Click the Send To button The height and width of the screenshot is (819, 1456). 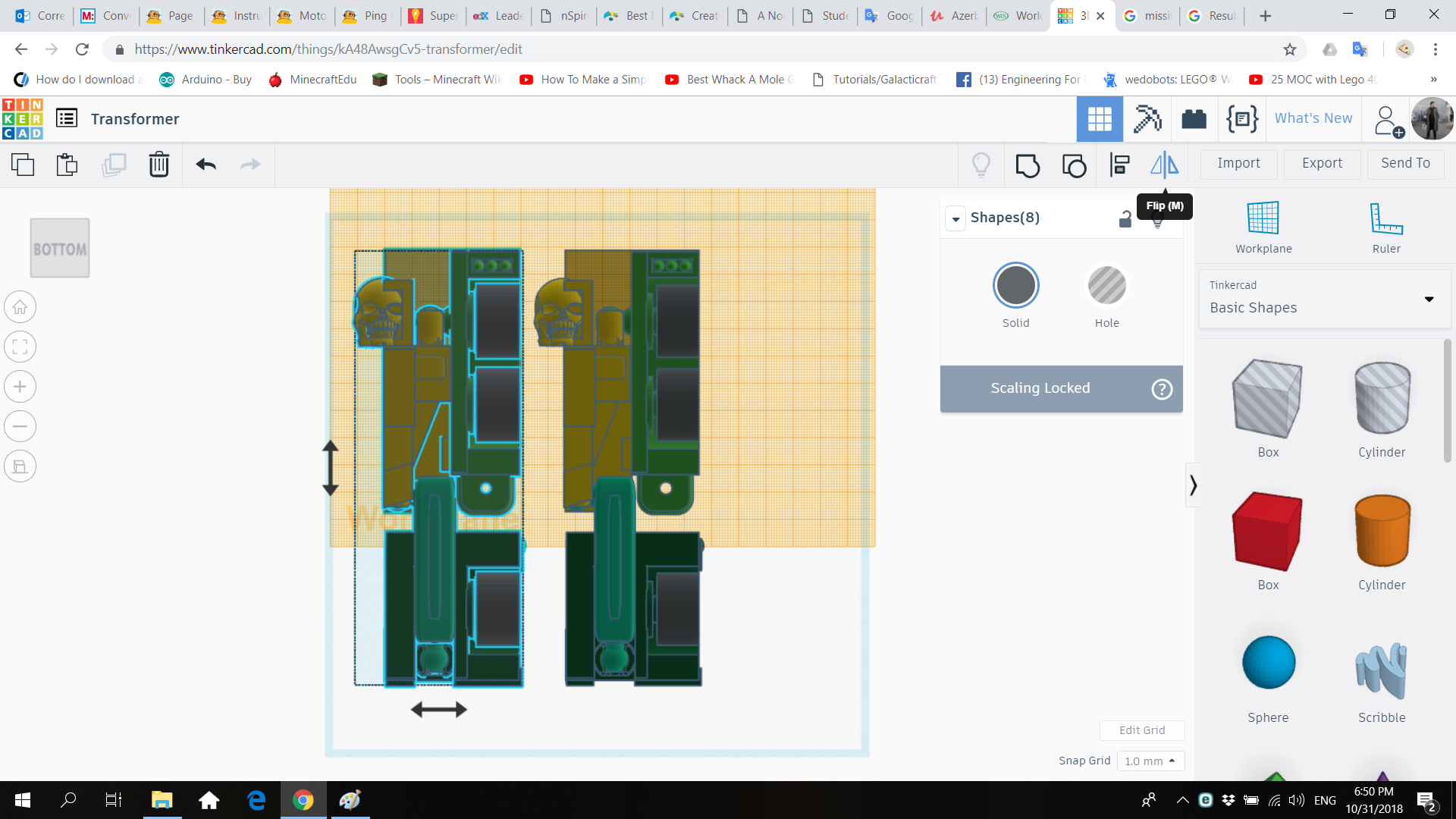(1405, 163)
